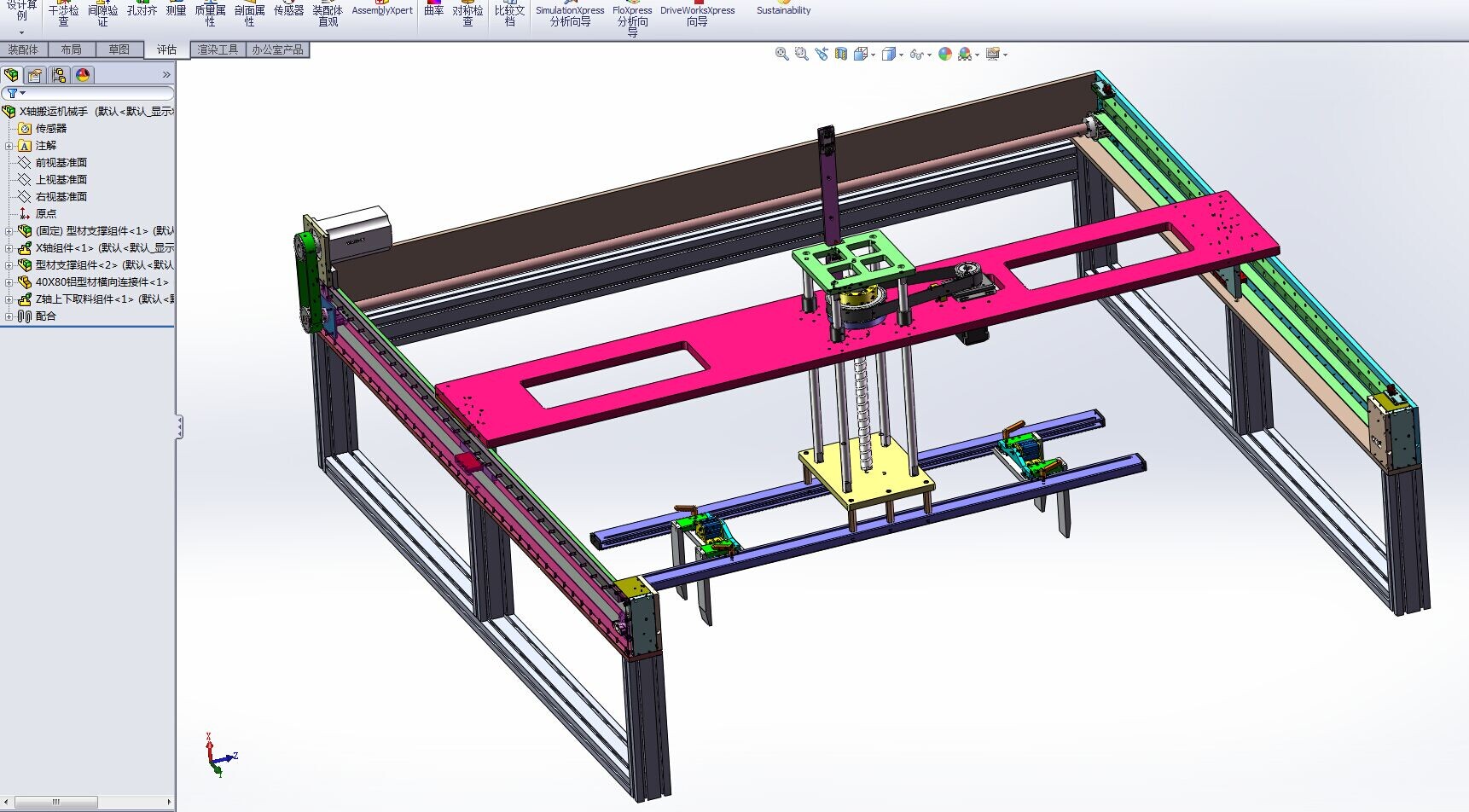Switch to the 办公室产品 tab
Screen dimensions: 1469x812
[277, 49]
